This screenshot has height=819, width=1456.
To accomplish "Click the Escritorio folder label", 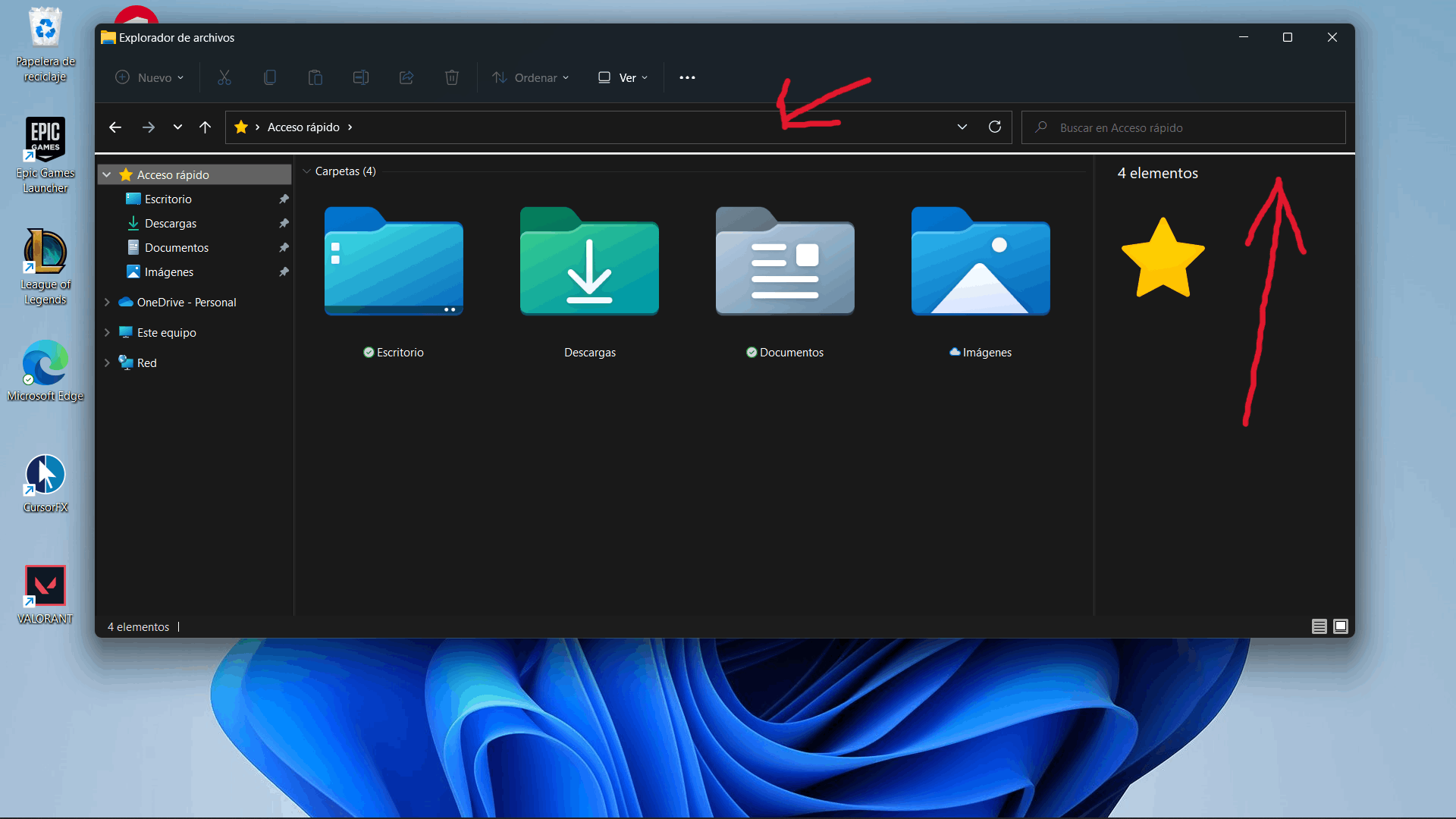I will pyautogui.click(x=400, y=353).
